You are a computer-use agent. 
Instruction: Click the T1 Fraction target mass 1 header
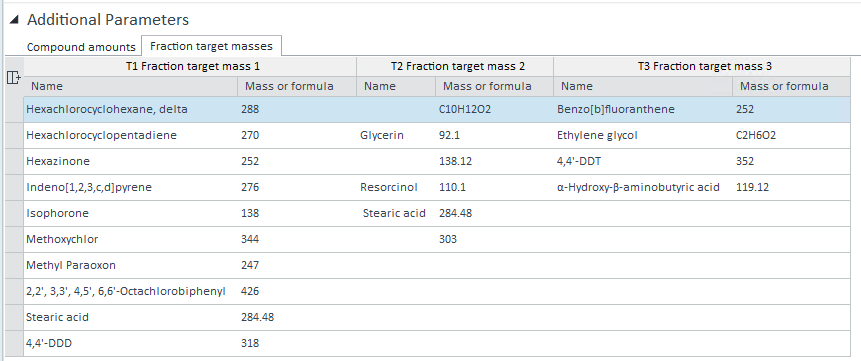(x=190, y=66)
